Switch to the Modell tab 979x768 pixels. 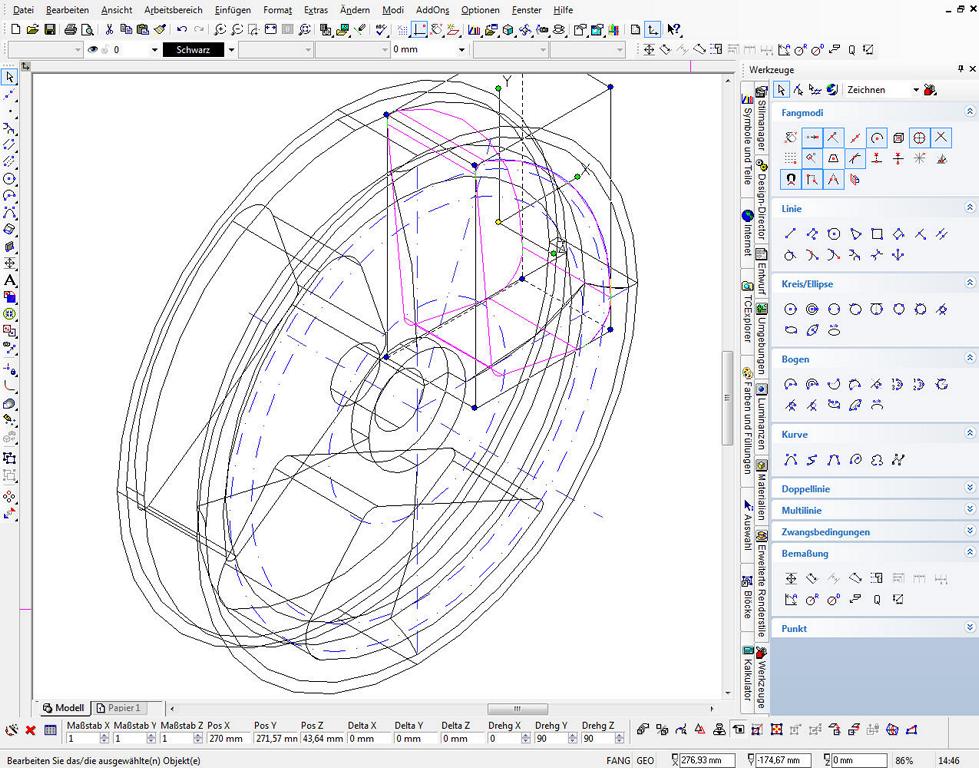pyautogui.click(x=63, y=708)
